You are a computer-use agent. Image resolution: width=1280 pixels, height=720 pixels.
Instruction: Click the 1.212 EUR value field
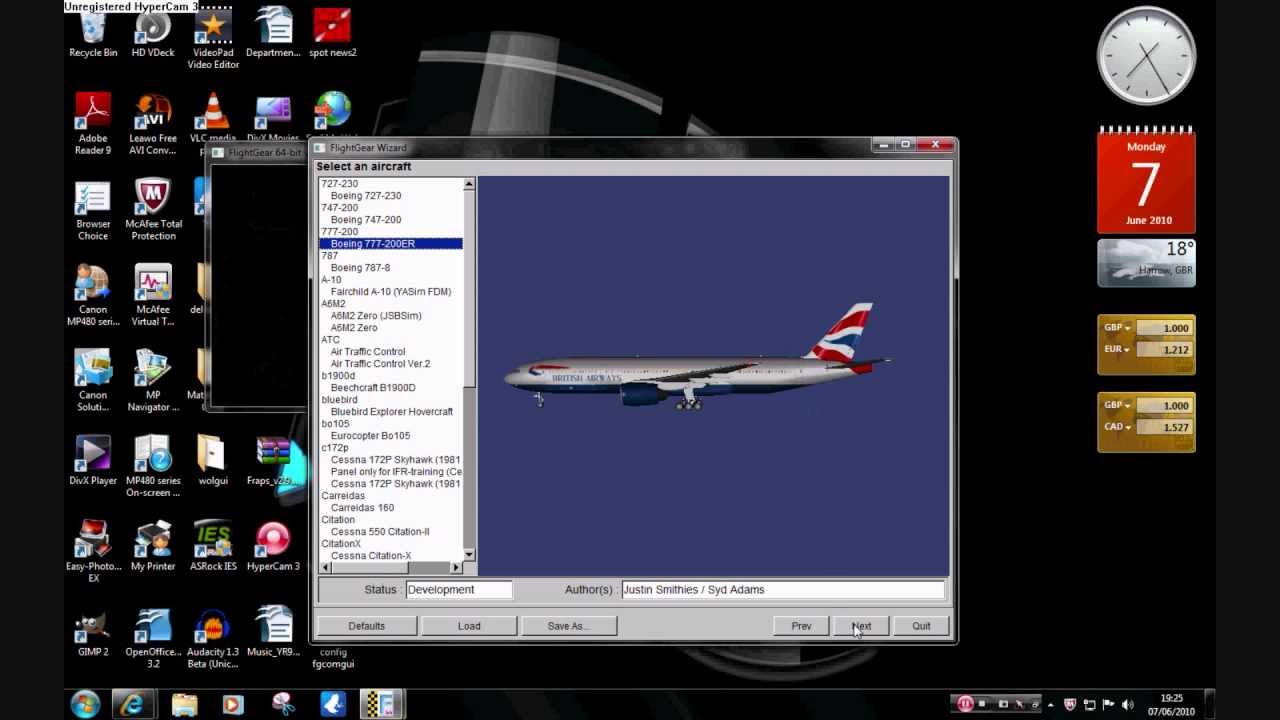coord(1165,350)
